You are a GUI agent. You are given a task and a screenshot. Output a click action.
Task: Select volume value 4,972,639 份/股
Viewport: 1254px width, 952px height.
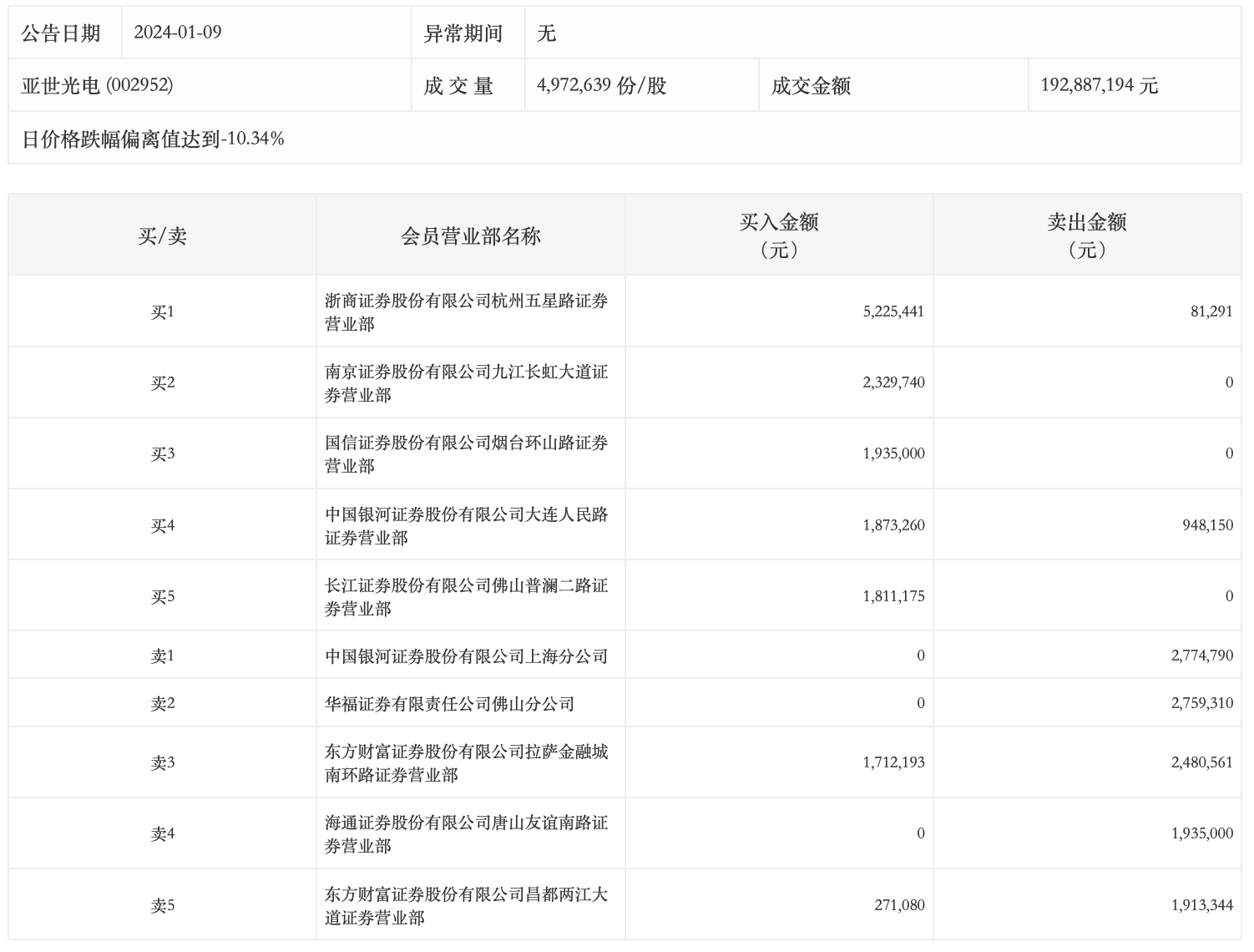pos(602,85)
